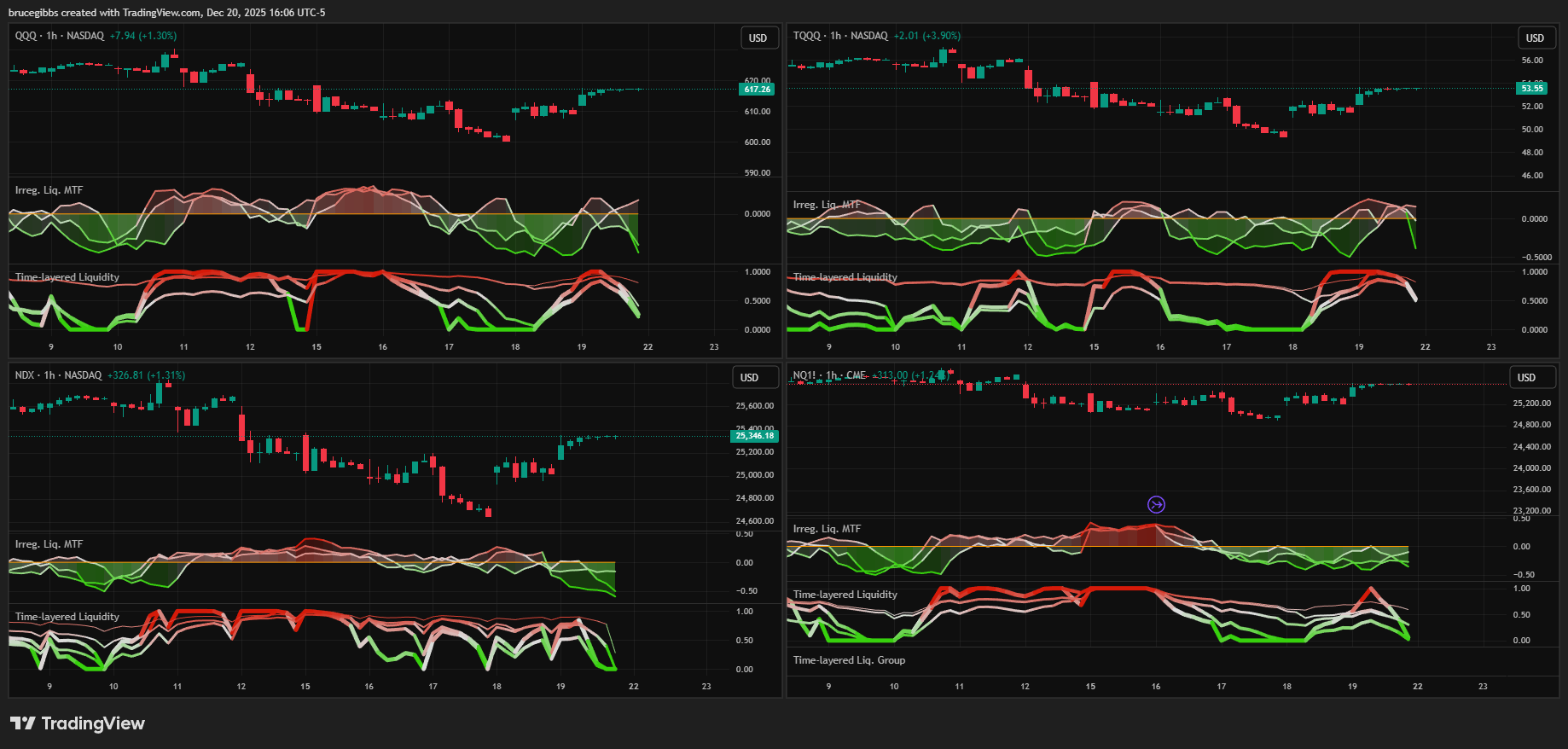This screenshot has height=749, width=1568.
Task: Click the 617.26 current price tag on QQQ
Action: [757, 90]
